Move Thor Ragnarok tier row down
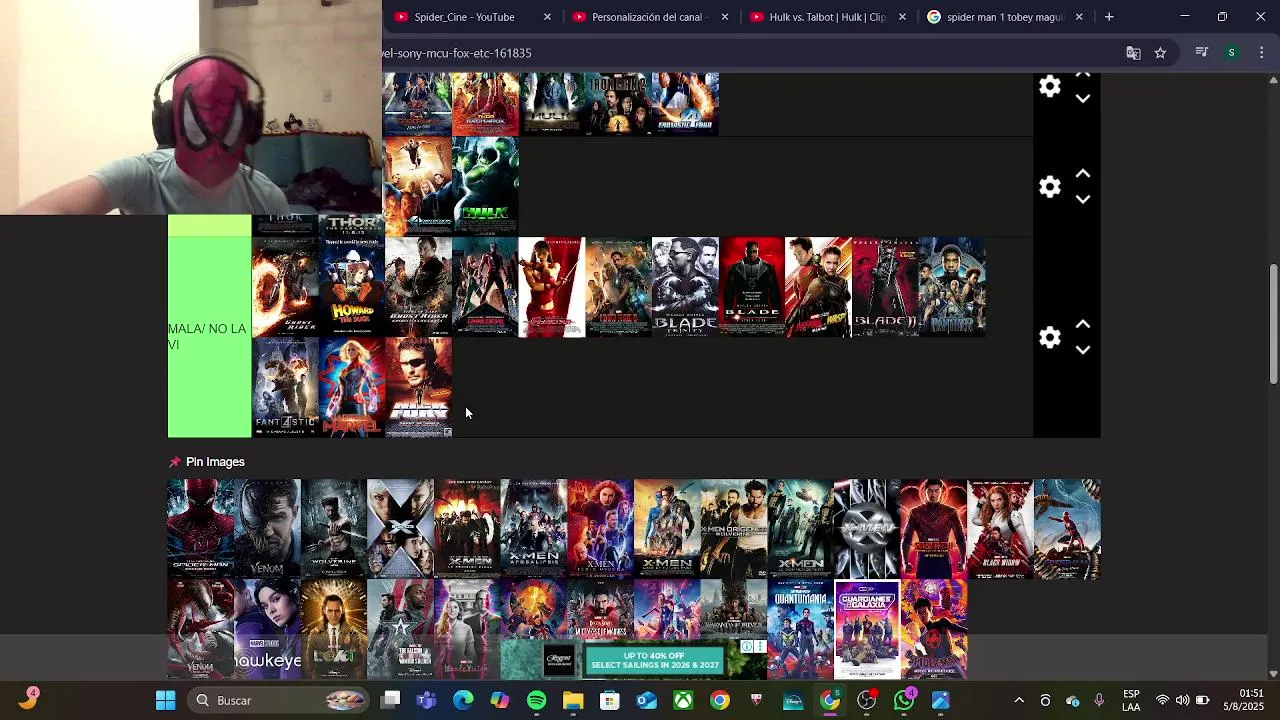Image resolution: width=1280 pixels, height=720 pixels. (1083, 98)
